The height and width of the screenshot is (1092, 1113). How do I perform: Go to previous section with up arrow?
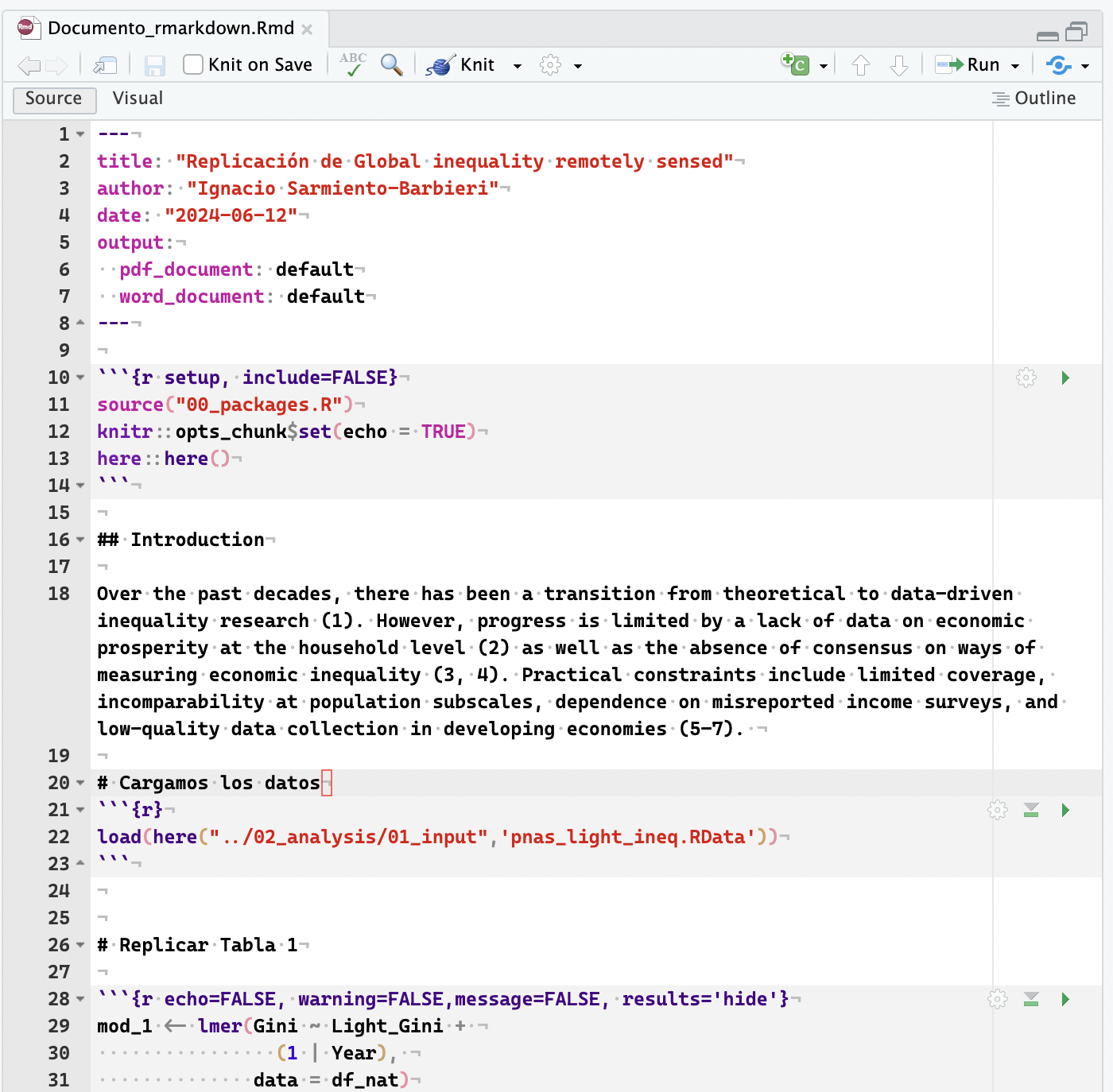(860, 65)
